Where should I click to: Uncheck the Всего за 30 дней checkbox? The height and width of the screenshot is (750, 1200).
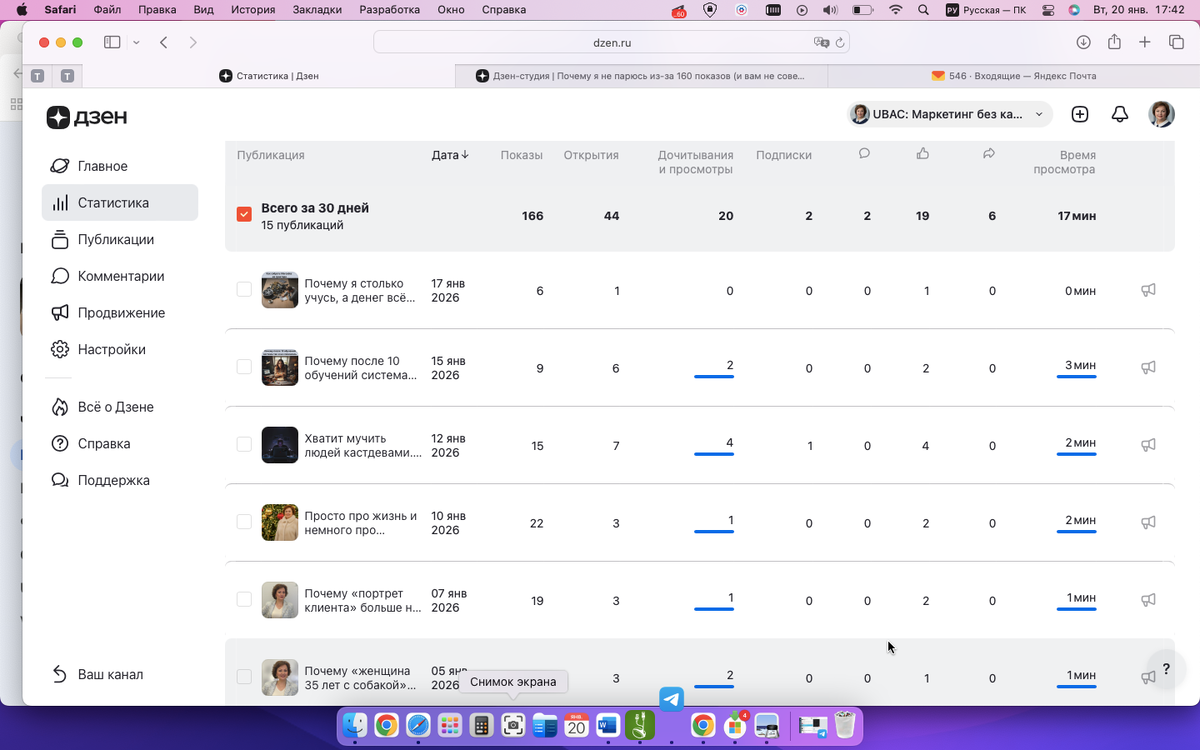tap(244, 215)
